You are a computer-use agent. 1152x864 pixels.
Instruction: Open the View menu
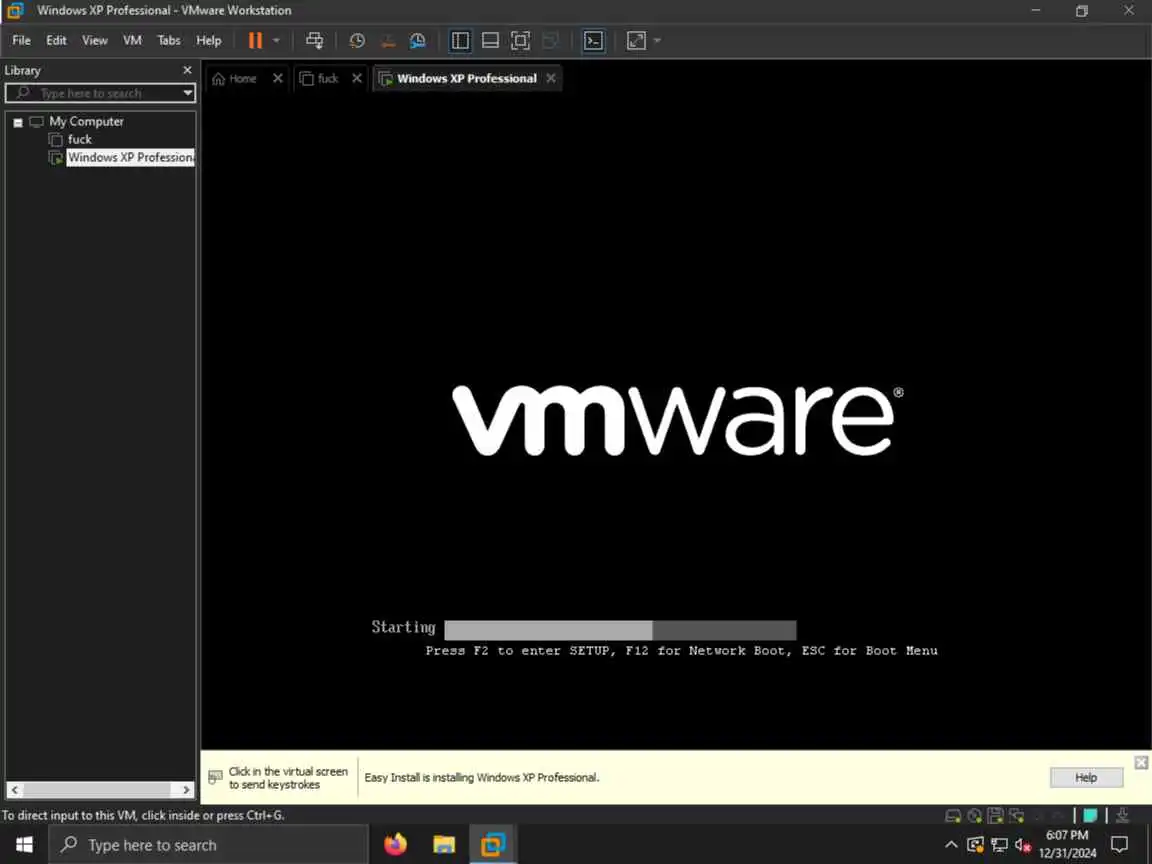tap(94, 40)
